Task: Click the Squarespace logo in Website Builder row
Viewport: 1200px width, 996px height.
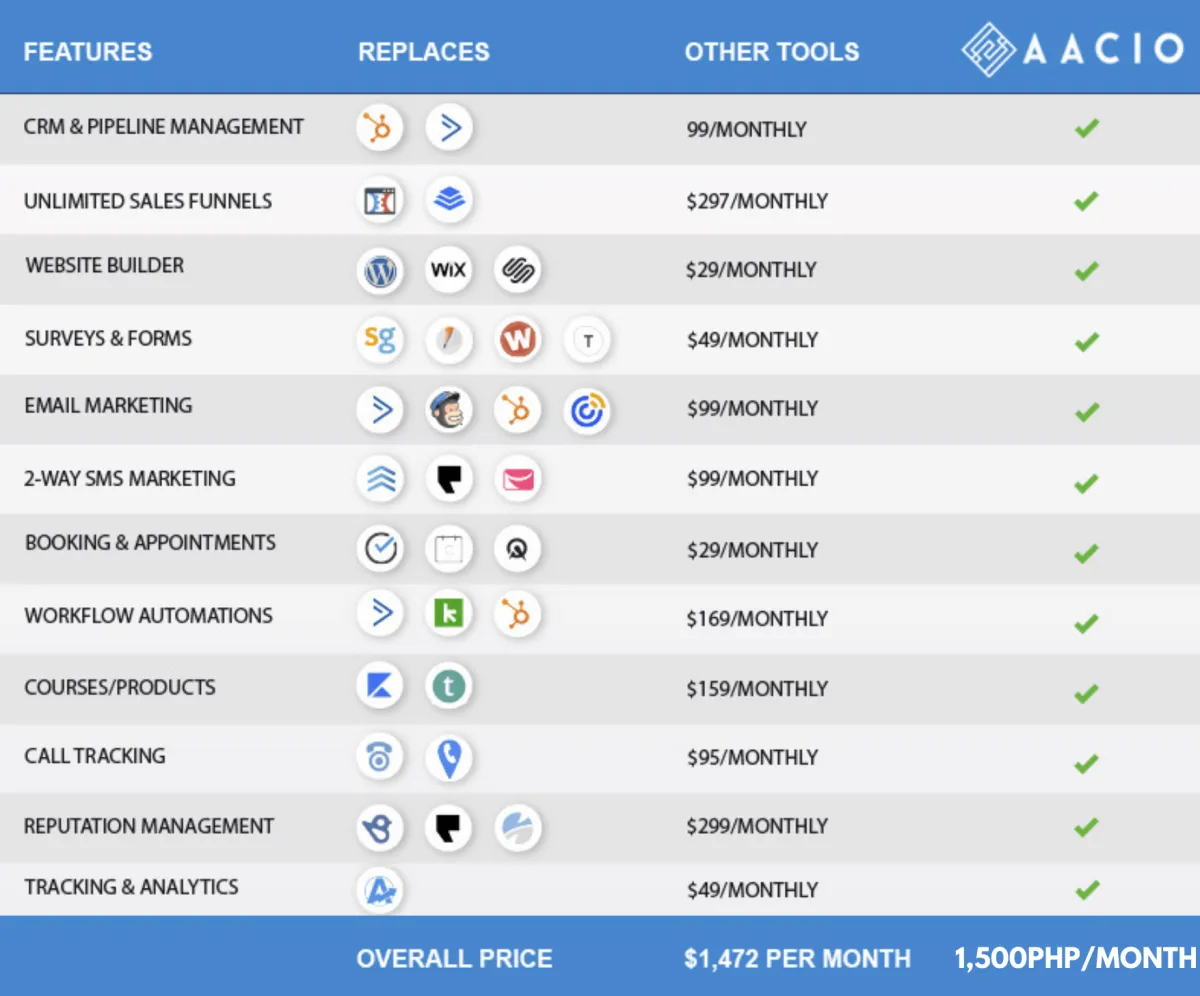Action: (518, 271)
